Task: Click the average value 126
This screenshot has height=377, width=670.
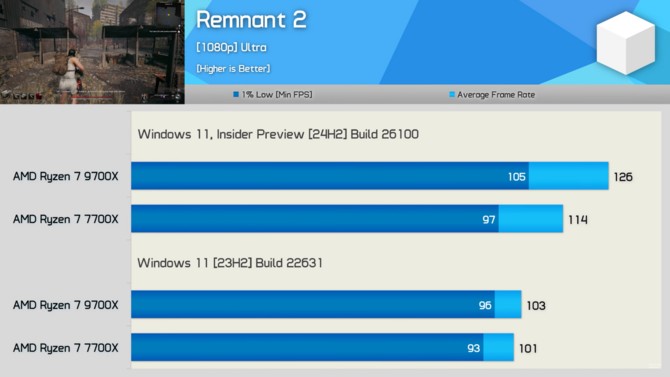Action: pyautogui.click(x=623, y=177)
